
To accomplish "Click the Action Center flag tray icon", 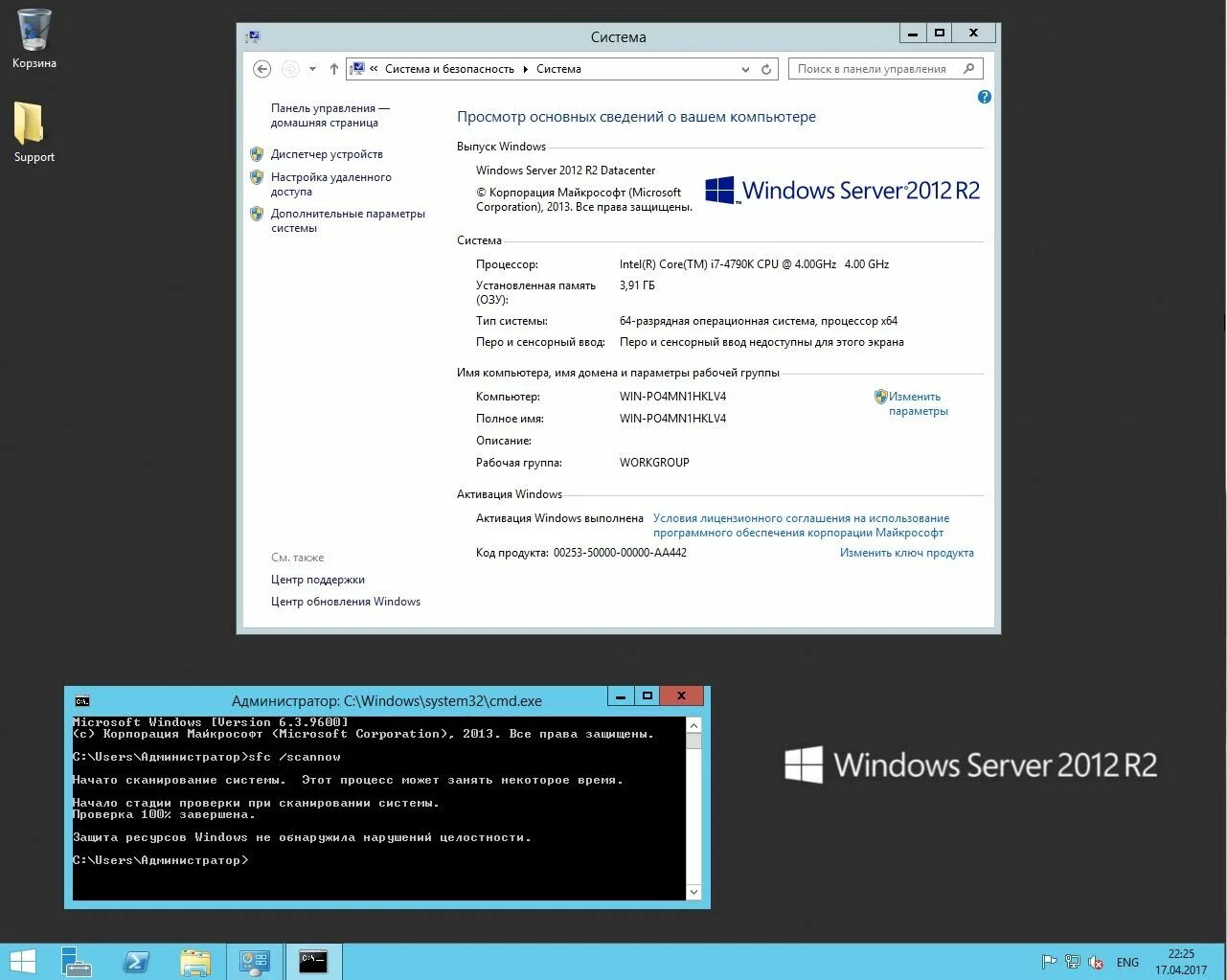I will coord(1049,962).
